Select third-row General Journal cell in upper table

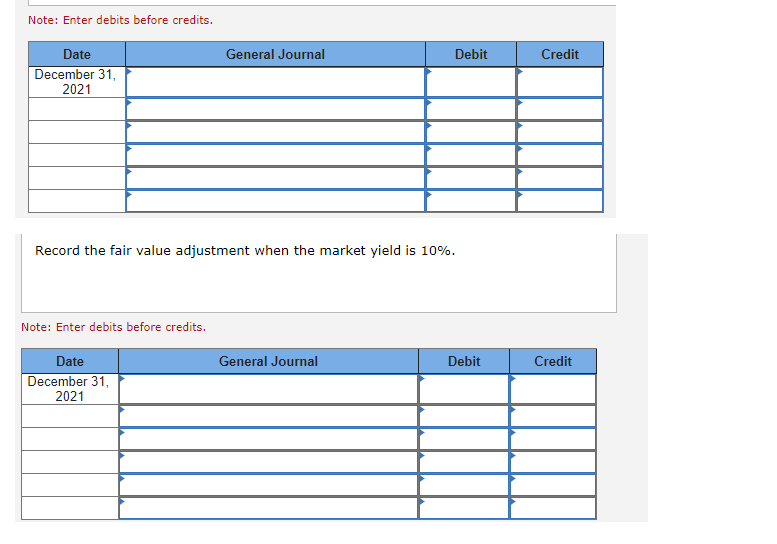click(276, 132)
